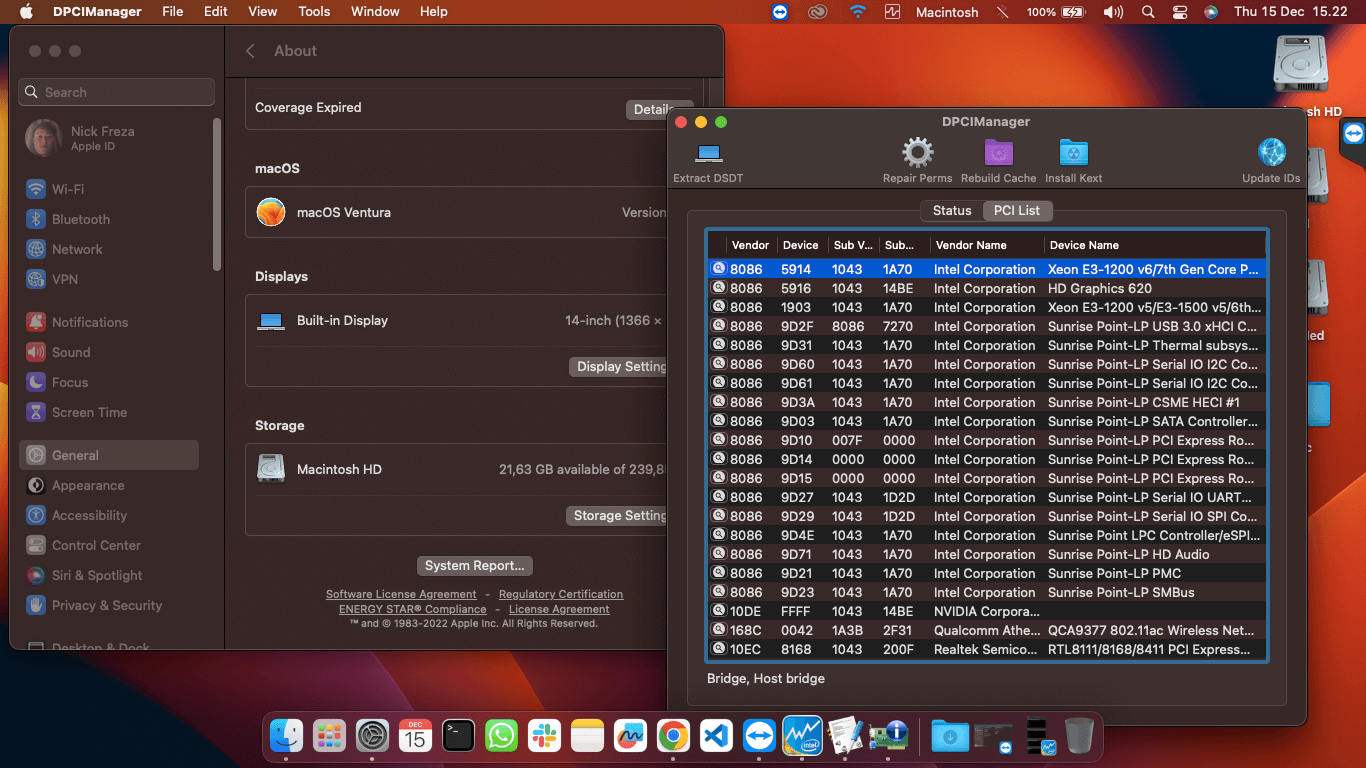Click the Install Kext icon
Viewport: 1366px width, 768px height.
pos(1073,153)
